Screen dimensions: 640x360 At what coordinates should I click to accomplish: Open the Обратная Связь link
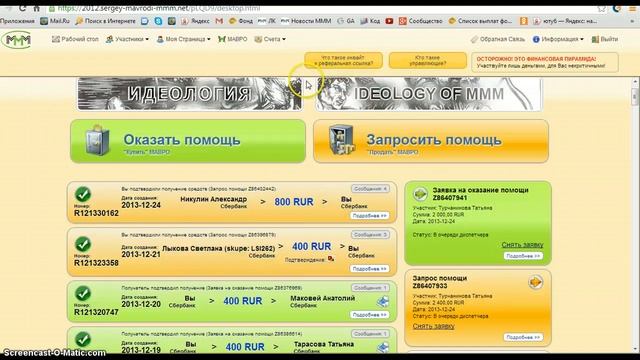(498, 39)
